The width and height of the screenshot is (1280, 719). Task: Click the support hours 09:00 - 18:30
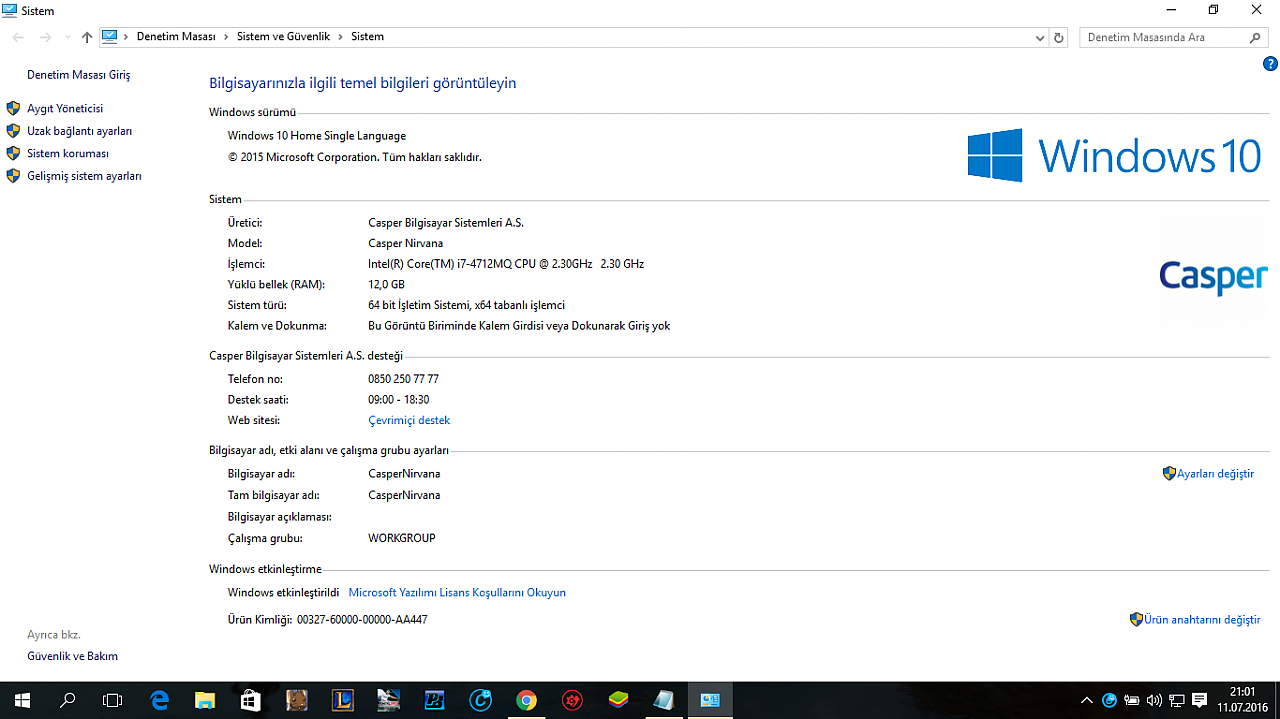point(398,400)
